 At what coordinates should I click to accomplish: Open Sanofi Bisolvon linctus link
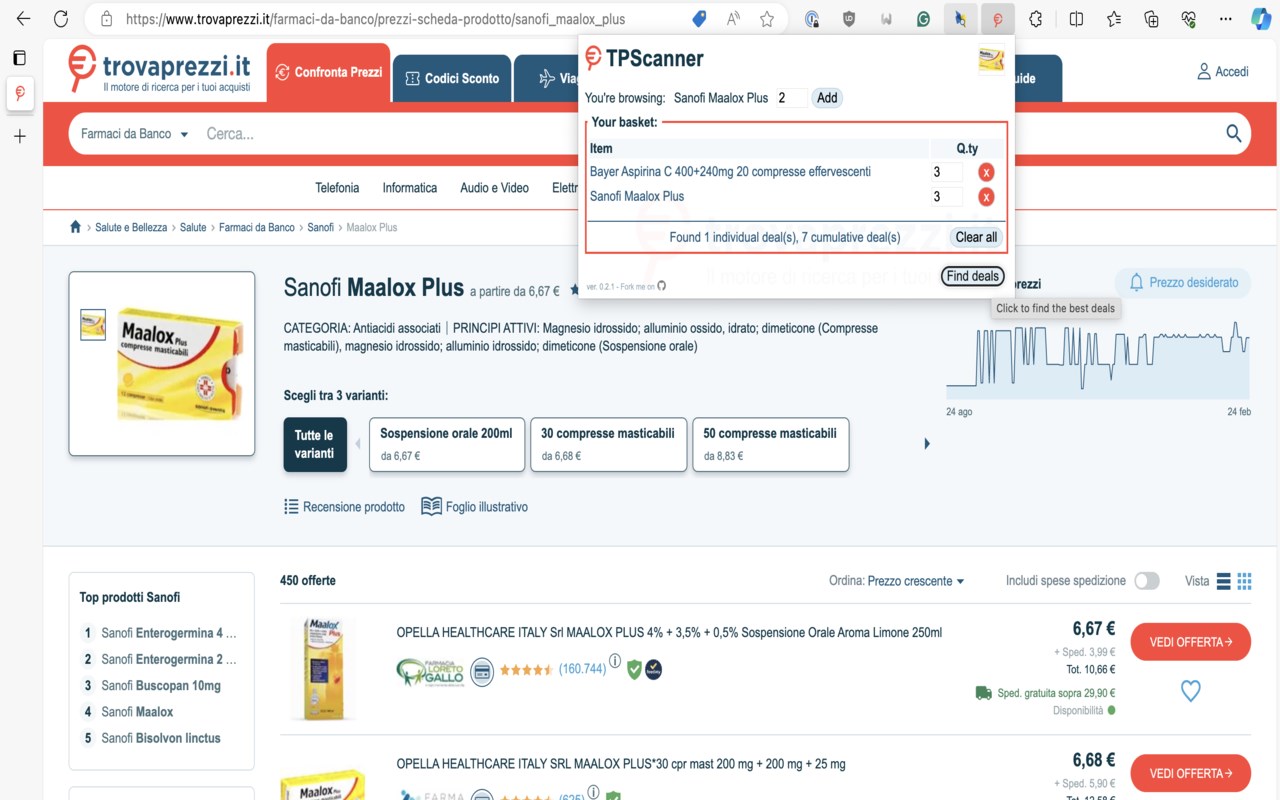pyautogui.click(x=161, y=738)
